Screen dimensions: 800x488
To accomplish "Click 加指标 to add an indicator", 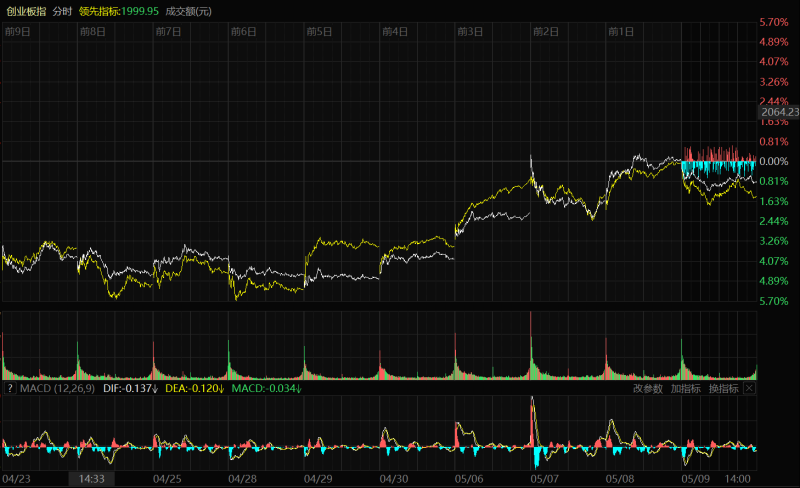I will tap(685, 388).
